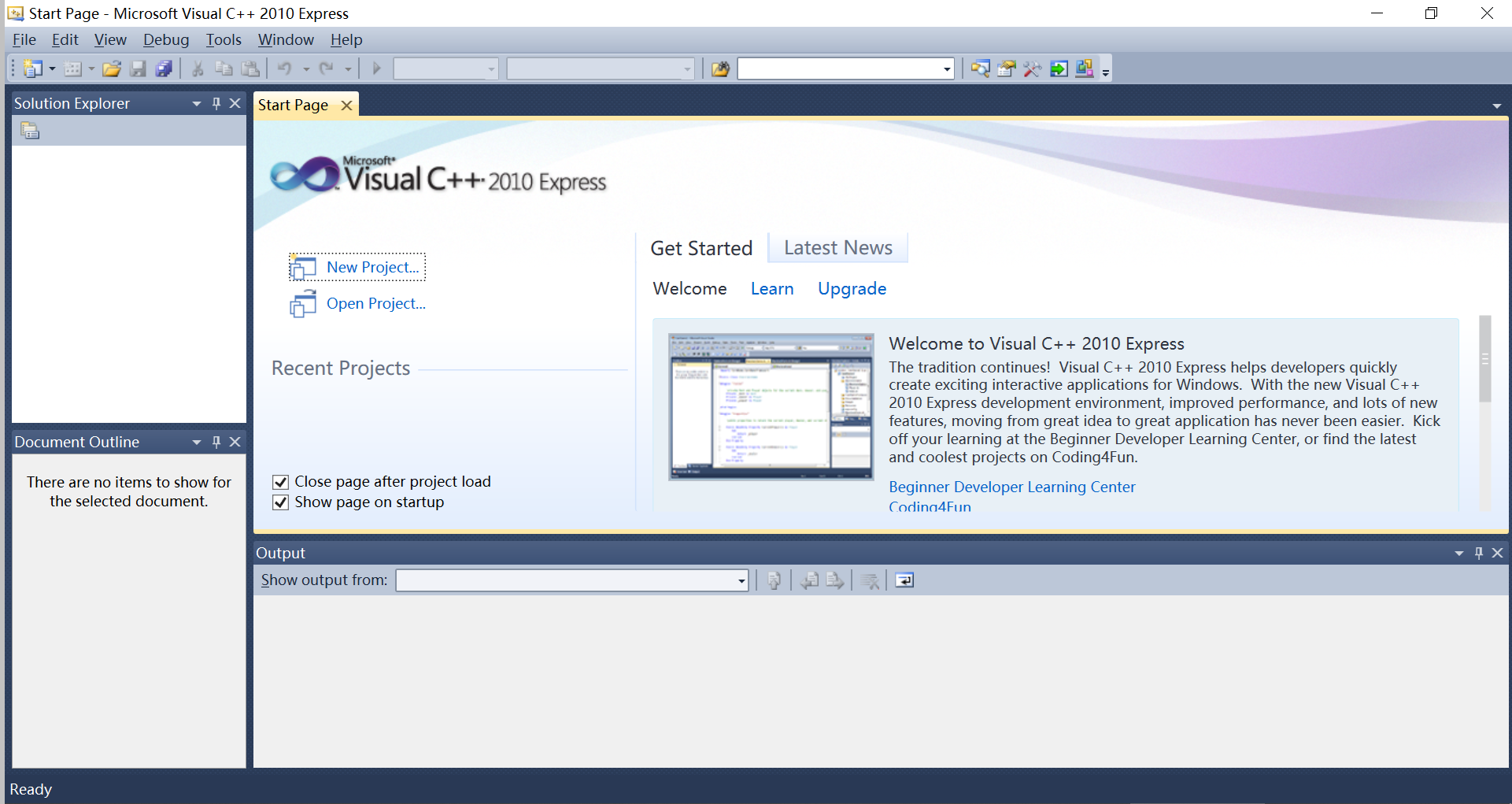The image size is (1512, 804).
Task: Open the Edit menu
Action: (65, 39)
